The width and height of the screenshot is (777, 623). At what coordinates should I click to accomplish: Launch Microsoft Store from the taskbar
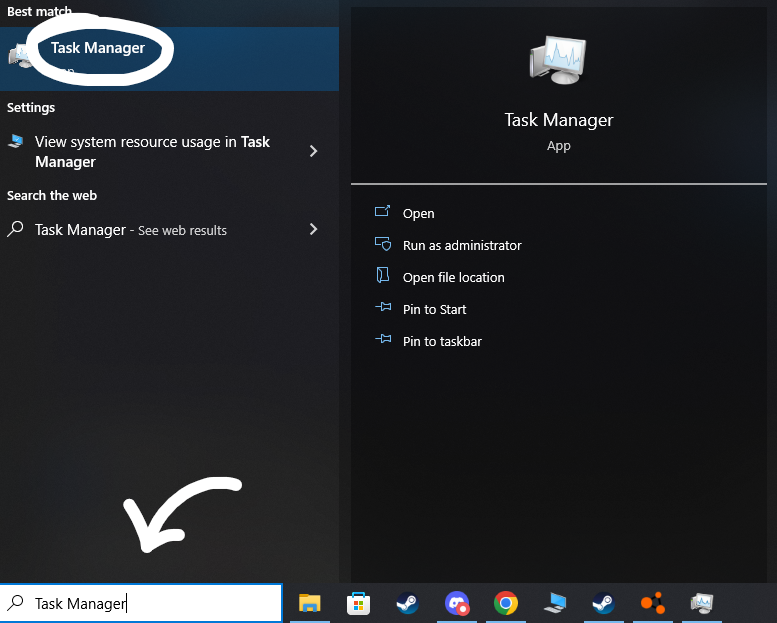pos(358,603)
